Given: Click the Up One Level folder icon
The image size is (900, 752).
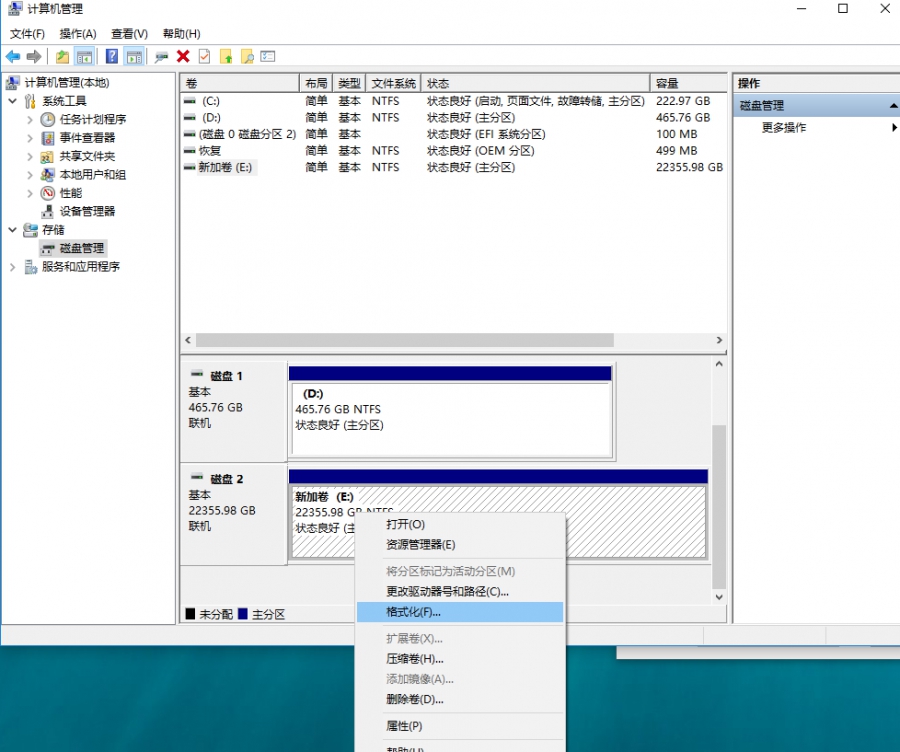Looking at the screenshot, I should (x=63, y=57).
